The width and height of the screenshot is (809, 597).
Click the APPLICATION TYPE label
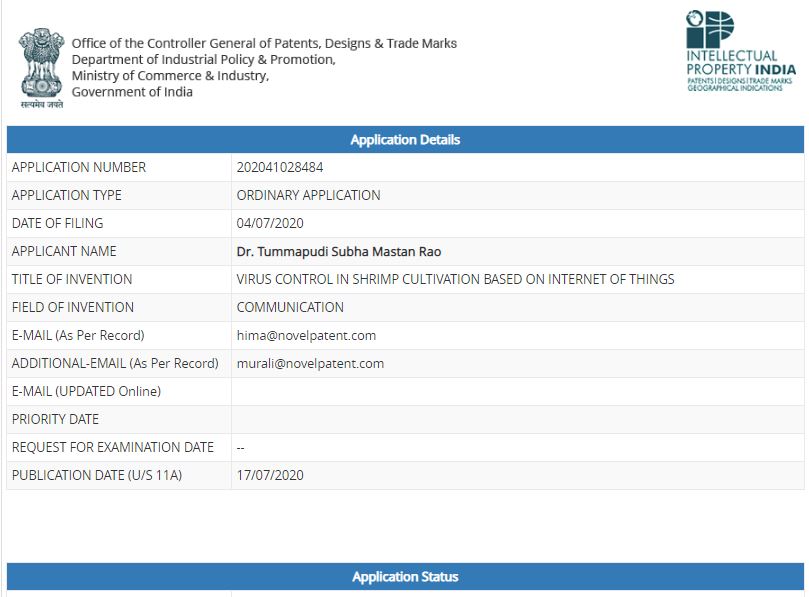coord(67,196)
